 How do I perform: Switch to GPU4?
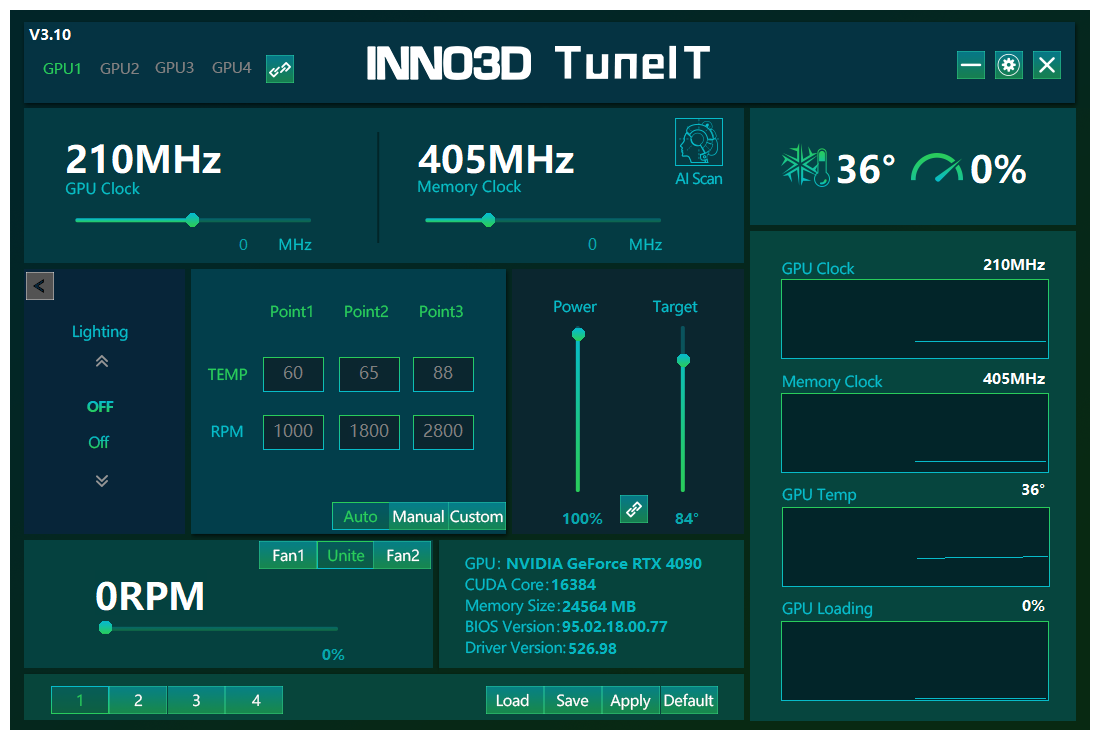coord(231,68)
